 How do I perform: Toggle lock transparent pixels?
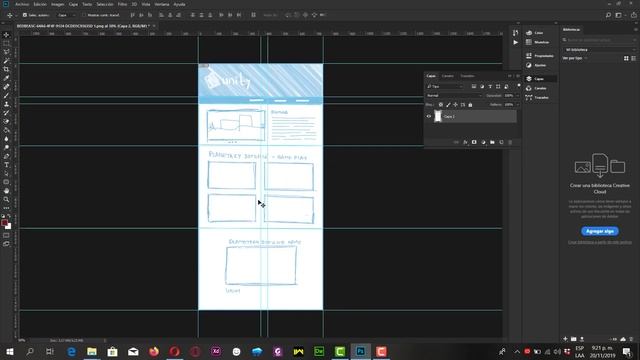point(441,105)
